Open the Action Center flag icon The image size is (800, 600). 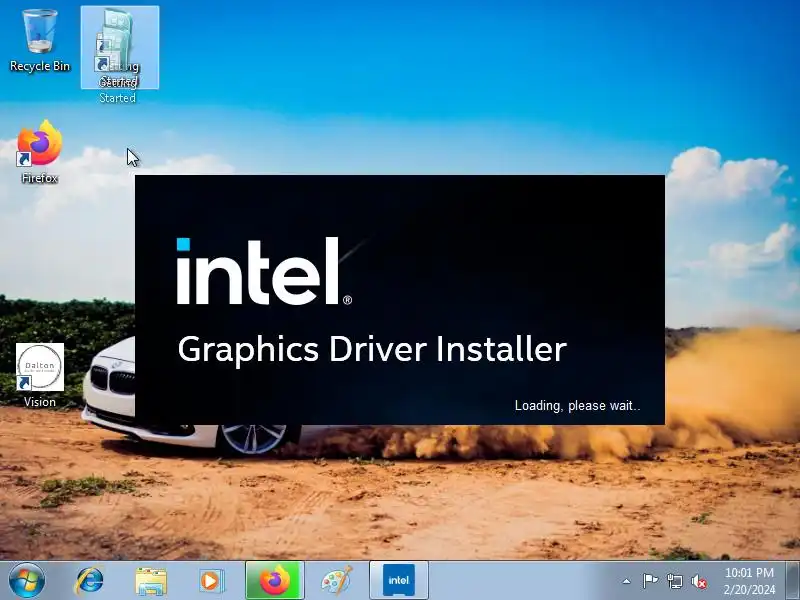tap(650, 581)
